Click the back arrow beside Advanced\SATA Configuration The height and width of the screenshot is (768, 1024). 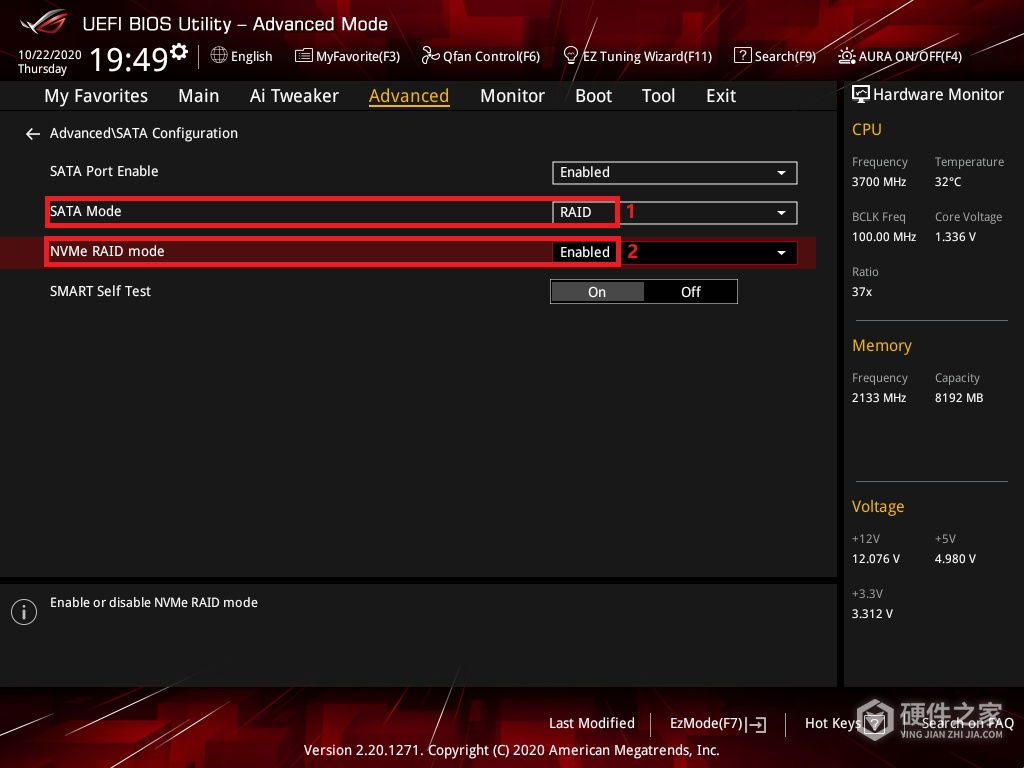coord(33,134)
